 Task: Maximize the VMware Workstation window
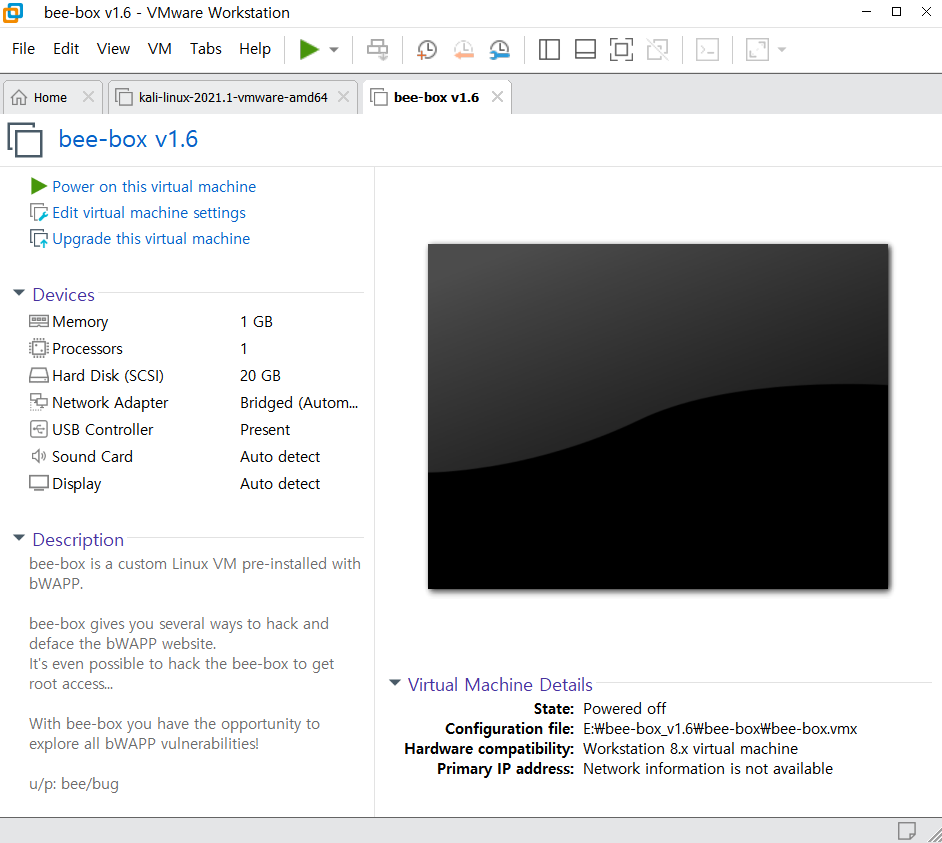[896, 12]
